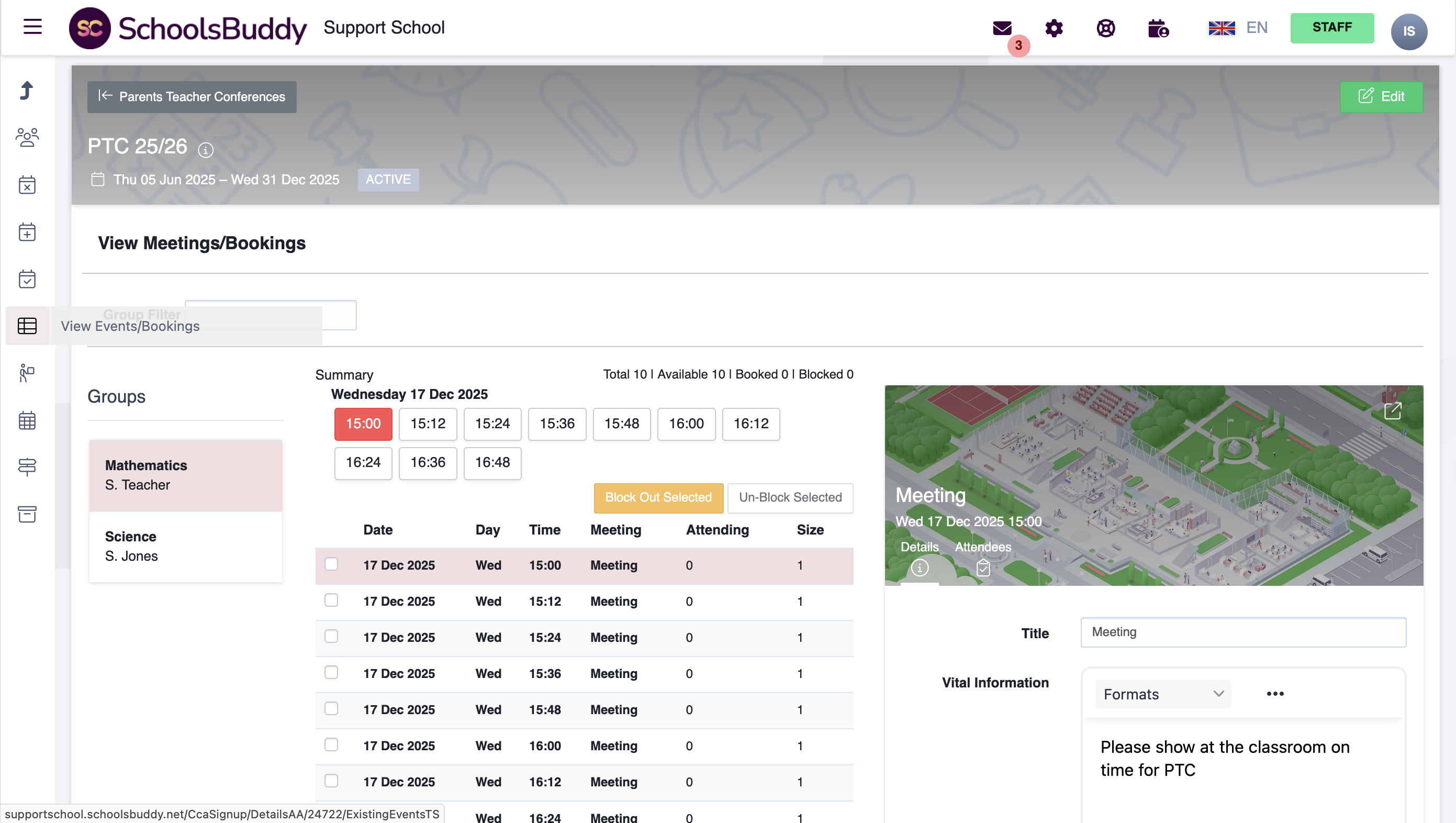
Task: Open the hamburger navigation menu
Action: [32, 27]
